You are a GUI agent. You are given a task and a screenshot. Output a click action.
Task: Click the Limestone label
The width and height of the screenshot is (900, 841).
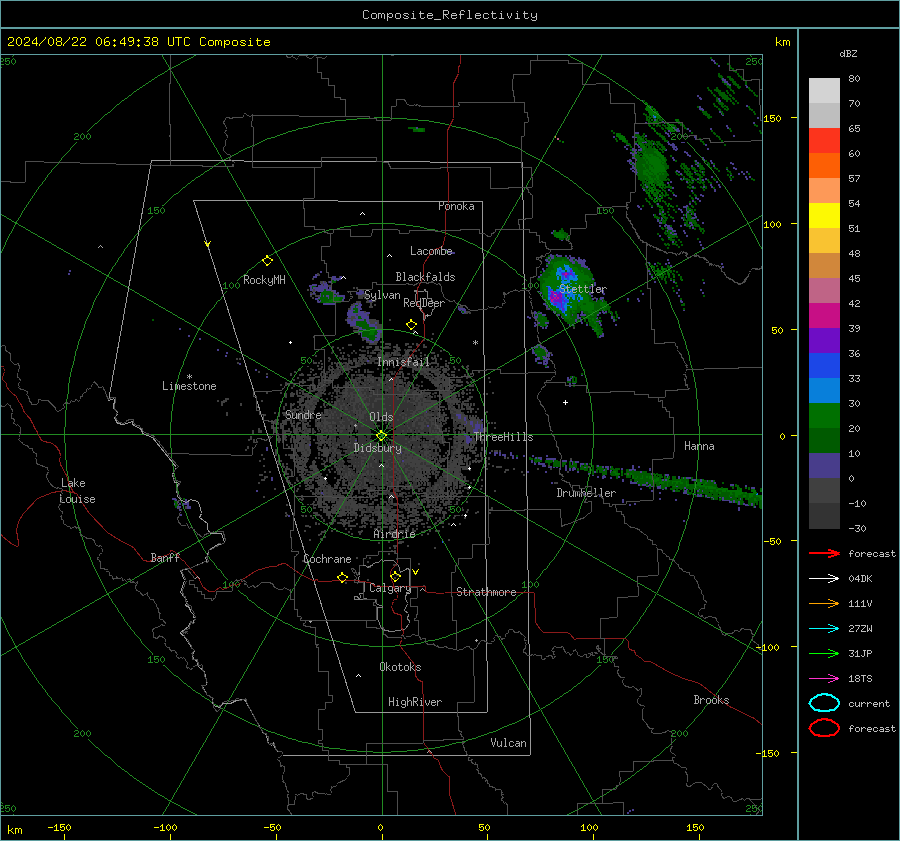[189, 386]
